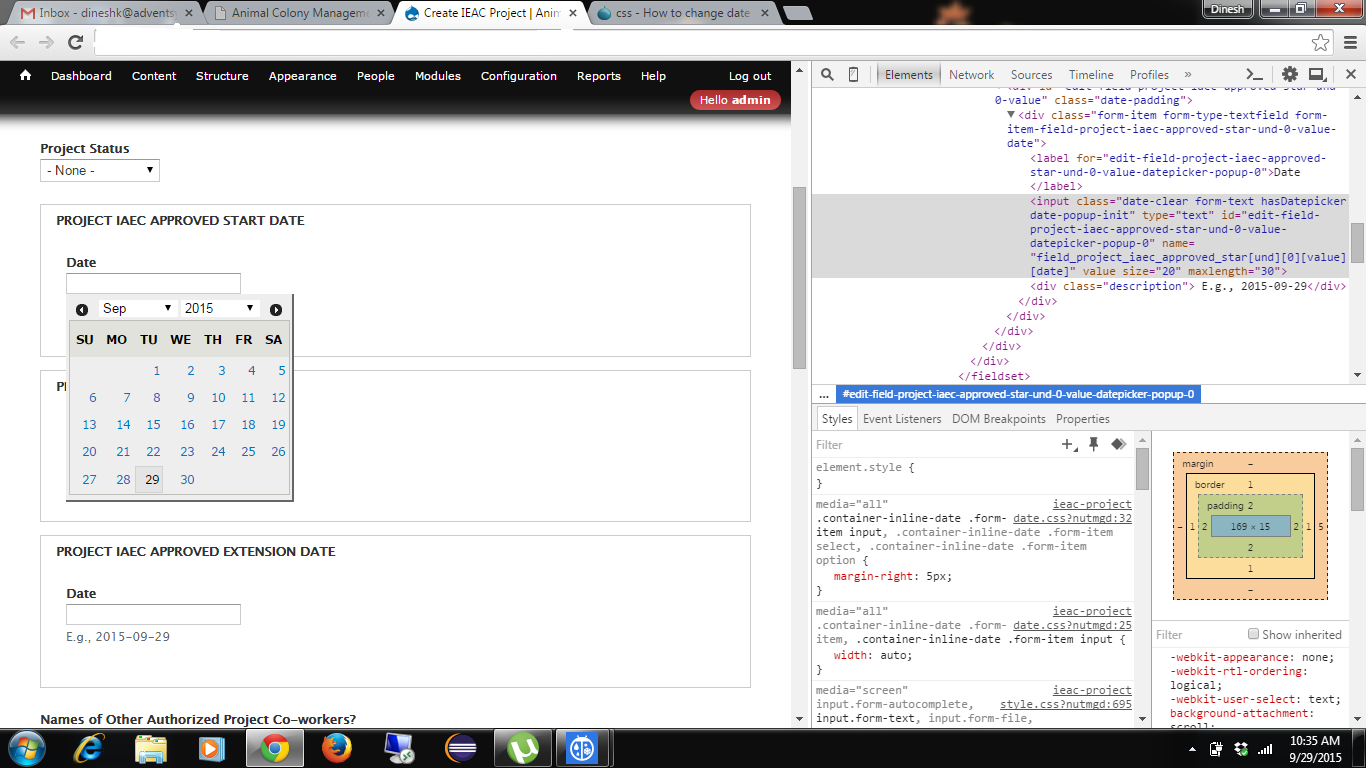Open style.css?nutmgd:695 source link
Screen dimensions: 1366x768
(1066, 704)
